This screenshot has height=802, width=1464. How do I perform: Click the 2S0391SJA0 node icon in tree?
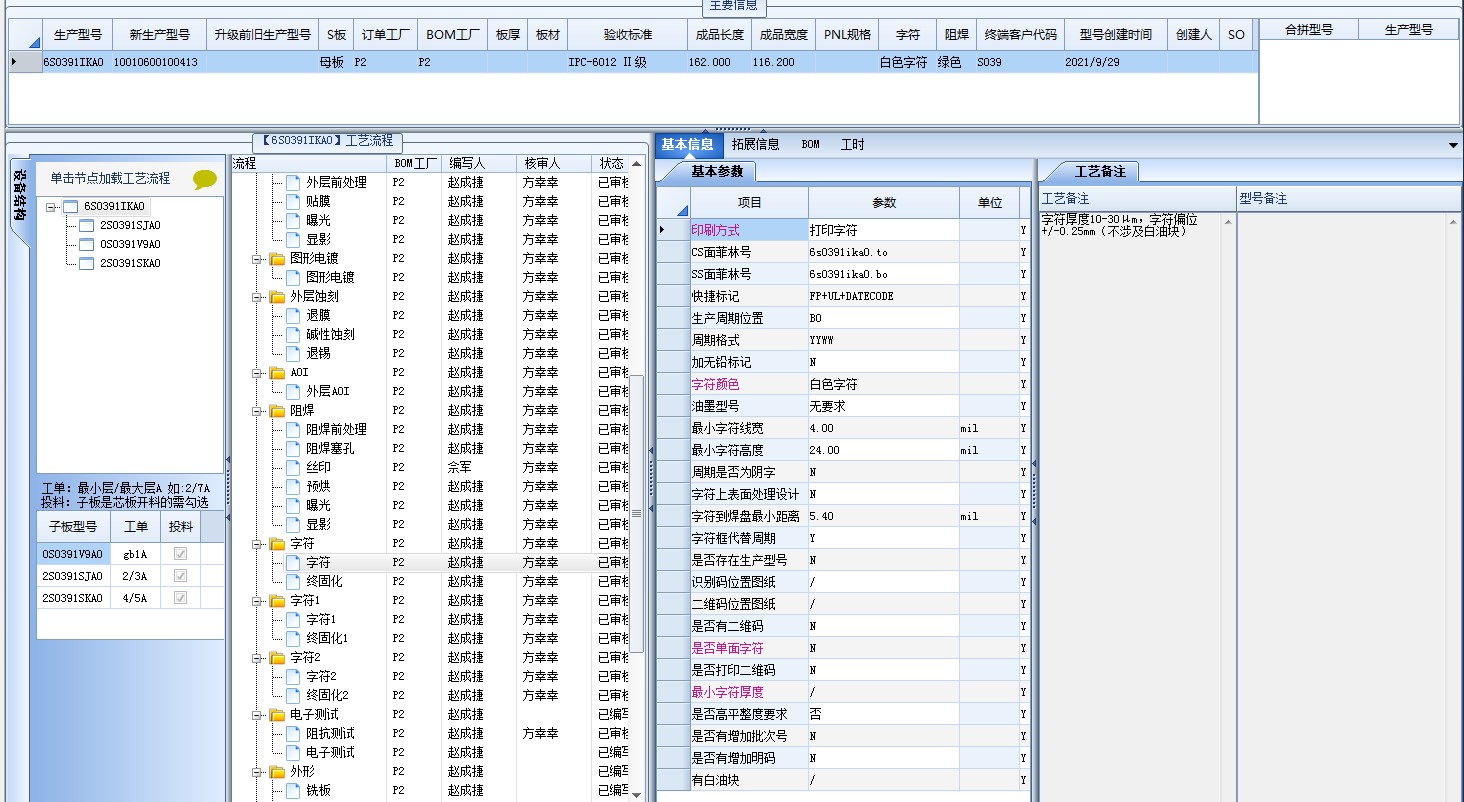87,225
